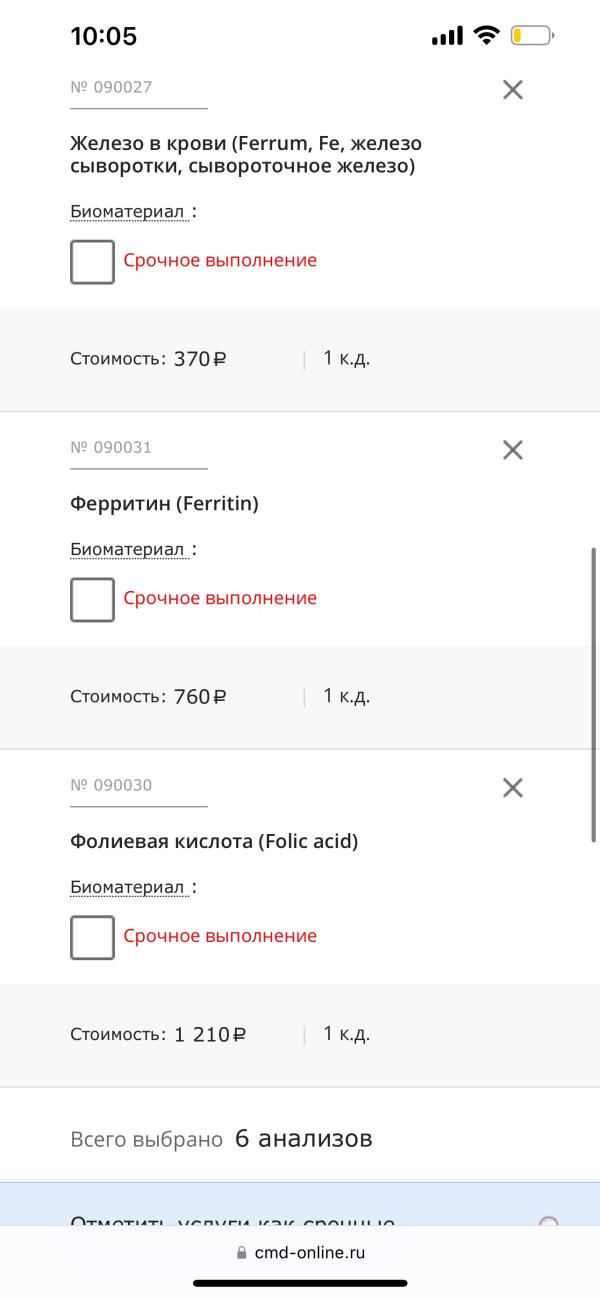
Task: Delete Folic acid analysis via X icon
Action: point(513,788)
